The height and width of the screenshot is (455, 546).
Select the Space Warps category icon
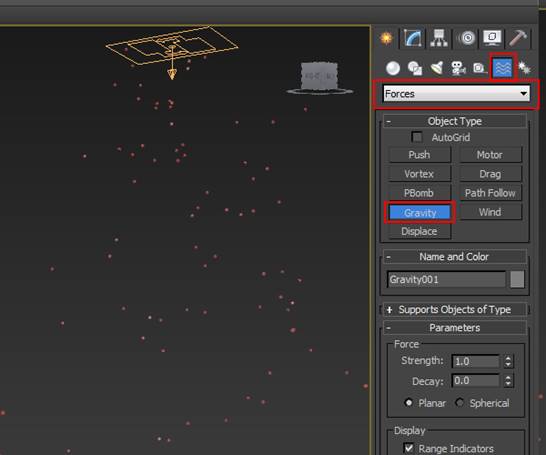coord(502,68)
